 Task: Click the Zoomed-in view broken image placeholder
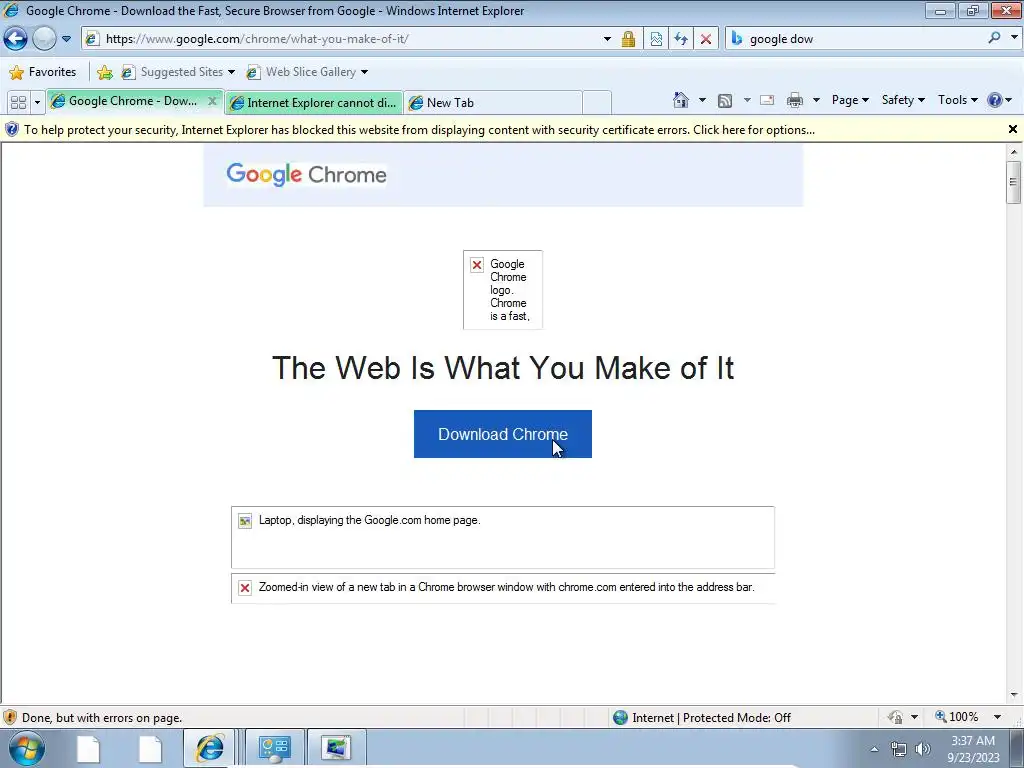[x=503, y=588]
